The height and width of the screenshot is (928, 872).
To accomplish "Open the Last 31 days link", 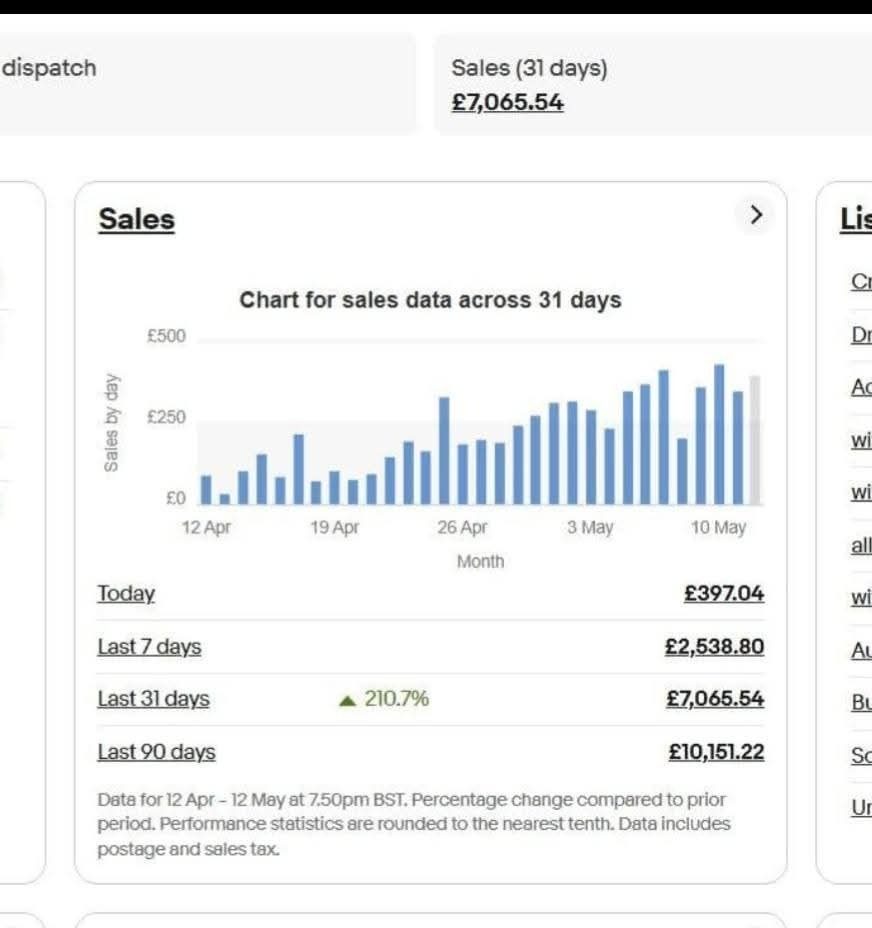I will click(153, 698).
